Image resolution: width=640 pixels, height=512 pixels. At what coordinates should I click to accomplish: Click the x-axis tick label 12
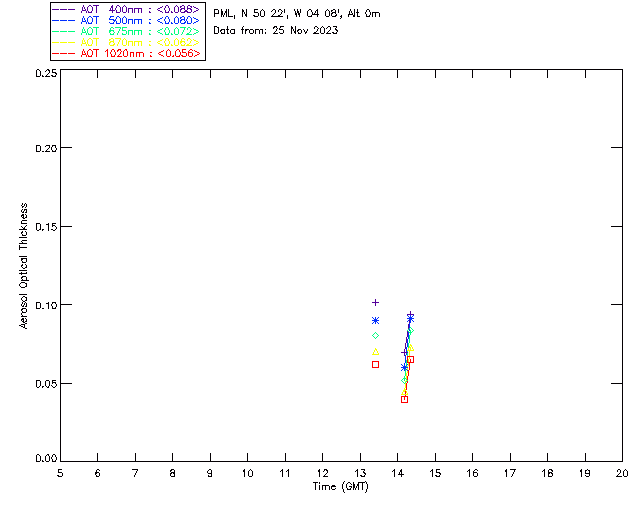pos(322,473)
